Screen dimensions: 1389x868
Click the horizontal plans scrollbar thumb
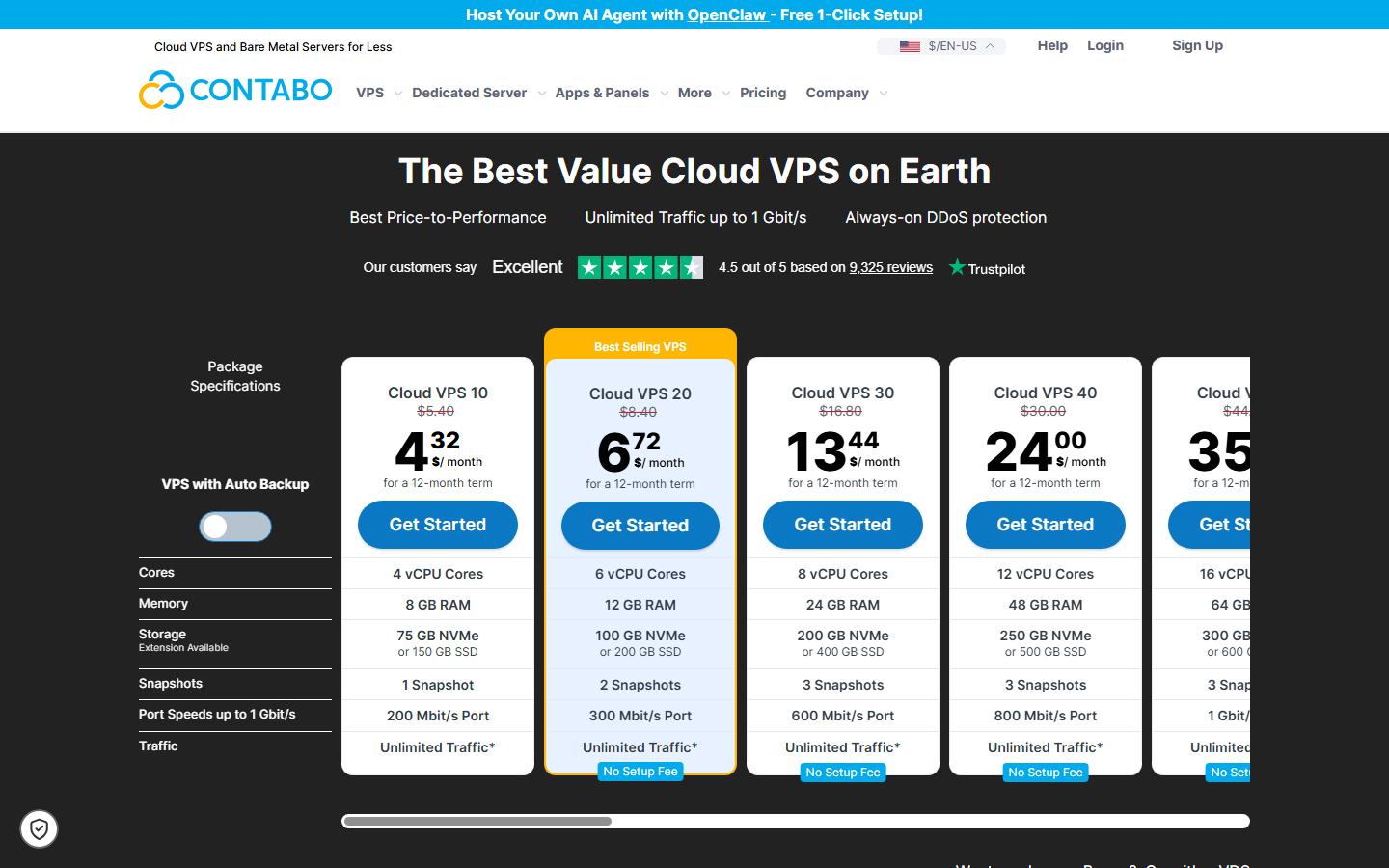coord(477,821)
